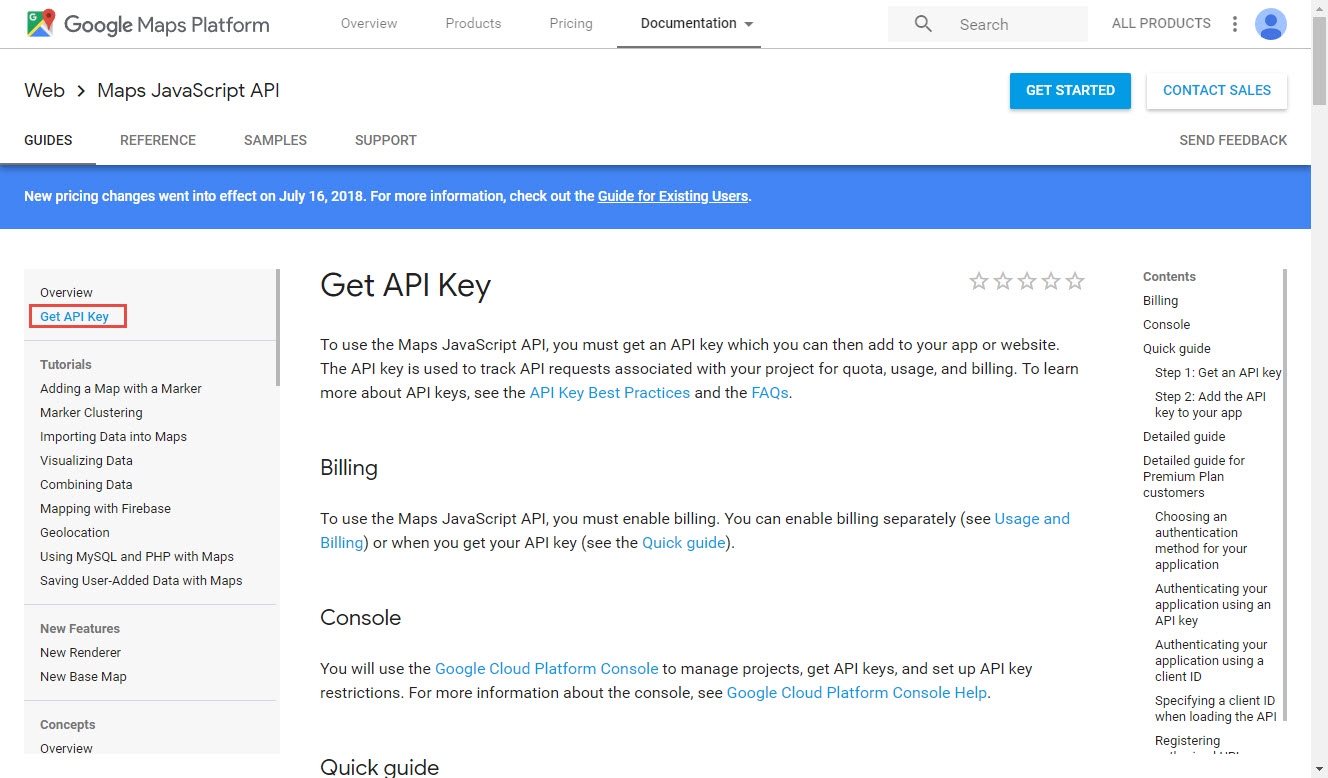The width and height of the screenshot is (1328, 778).
Task: Open the three-dot apps menu near ALL PRODUCTS
Action: click(1237, 23)
